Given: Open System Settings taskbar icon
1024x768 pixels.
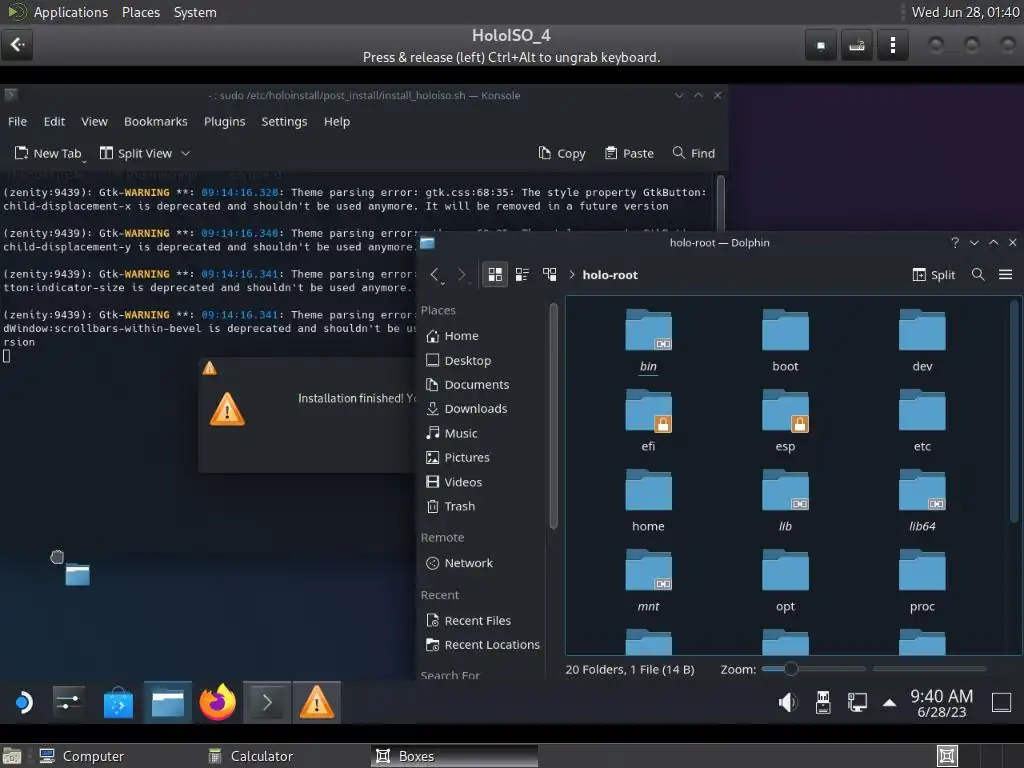Looking at the screenshot, I should click(69, 703).
